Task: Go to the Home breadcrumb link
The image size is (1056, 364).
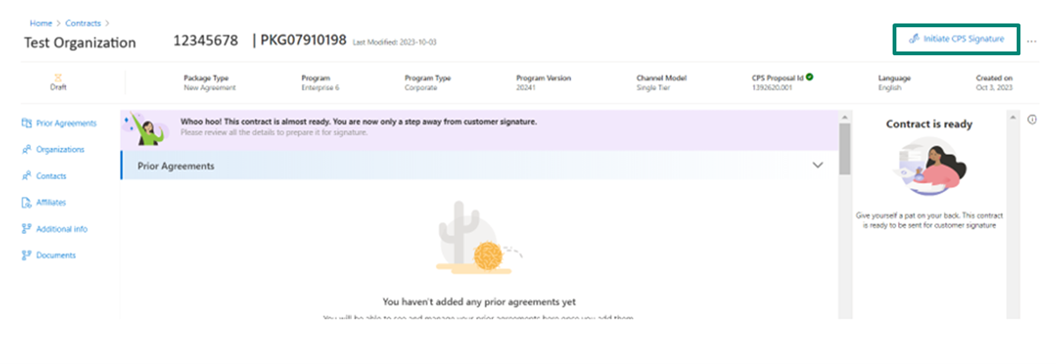Action: [x=40, y=24]
